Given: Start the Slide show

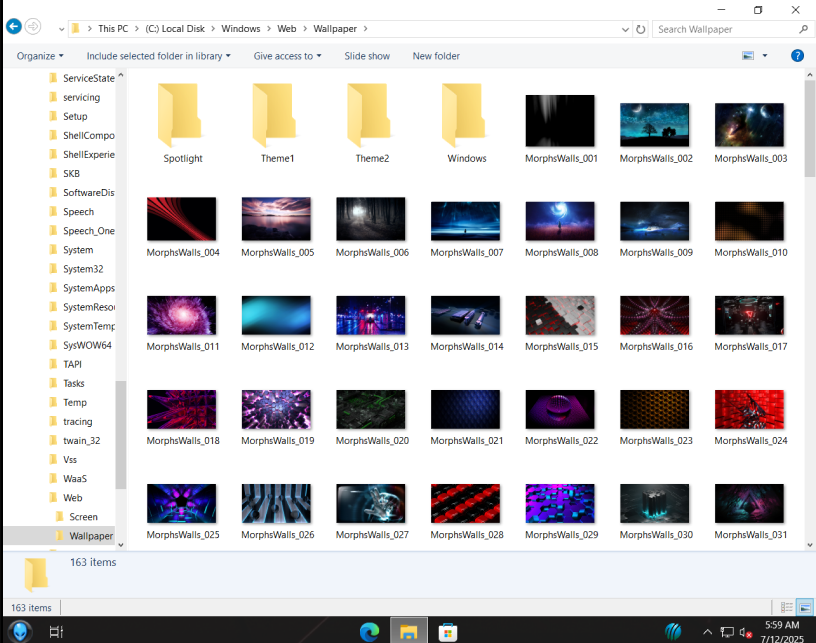Looking at the screenshot, I should pyautogui.click(x=367, y=56).
